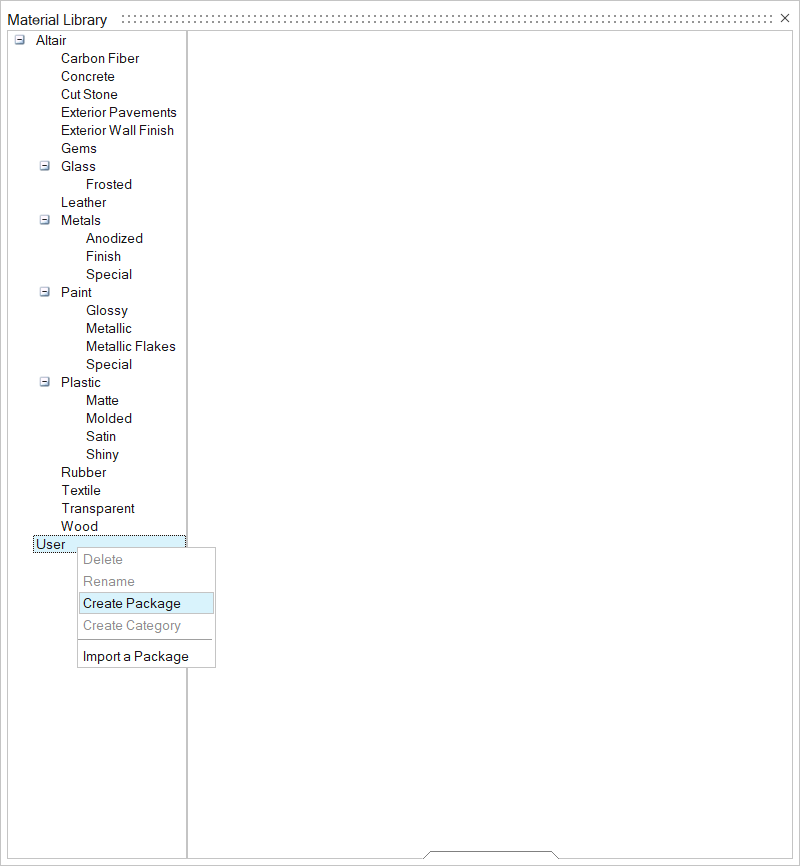
Task: Collapse the Plastic category expander
Action: [x=44, y=382]
